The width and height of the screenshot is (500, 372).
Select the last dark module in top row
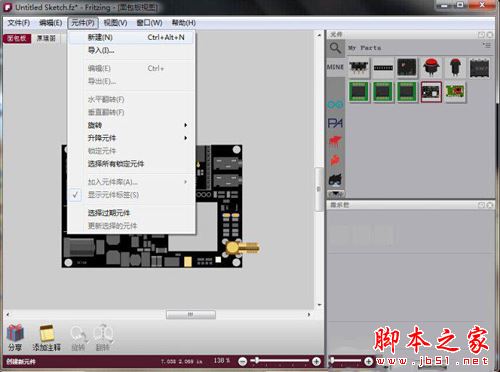[479, 68]
